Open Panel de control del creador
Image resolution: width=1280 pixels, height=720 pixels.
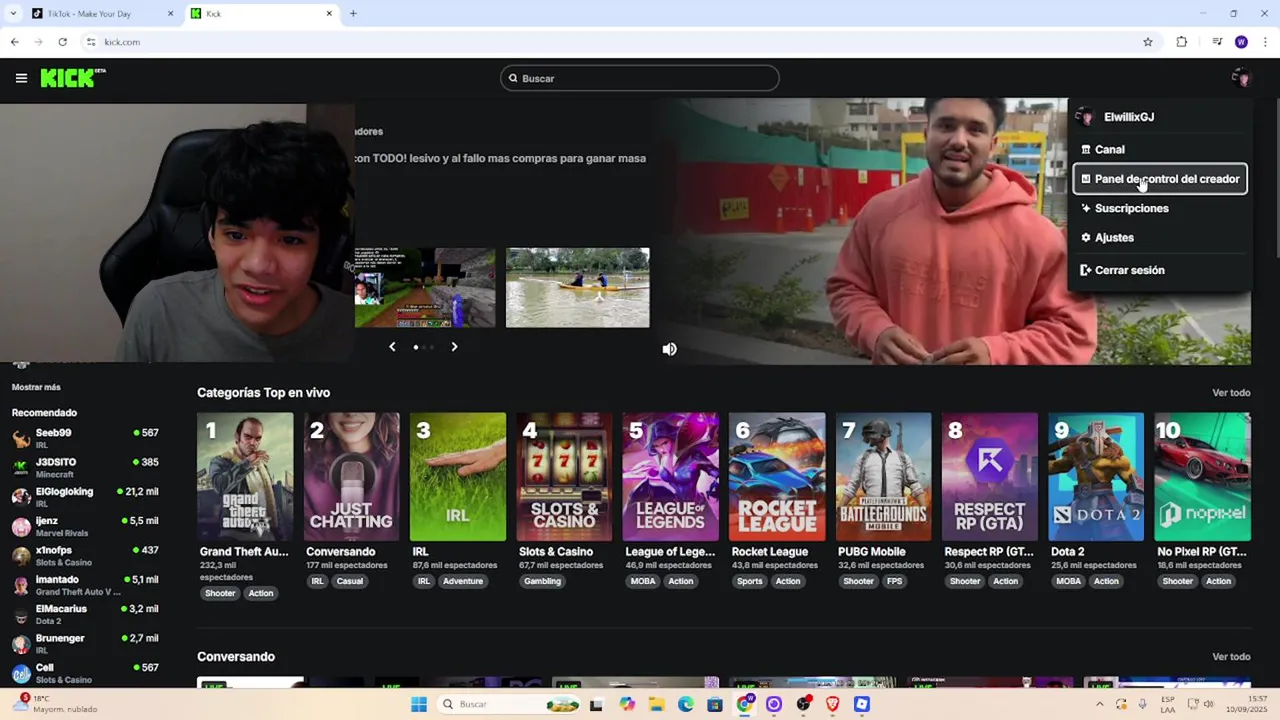click(x=1159, y=179)
